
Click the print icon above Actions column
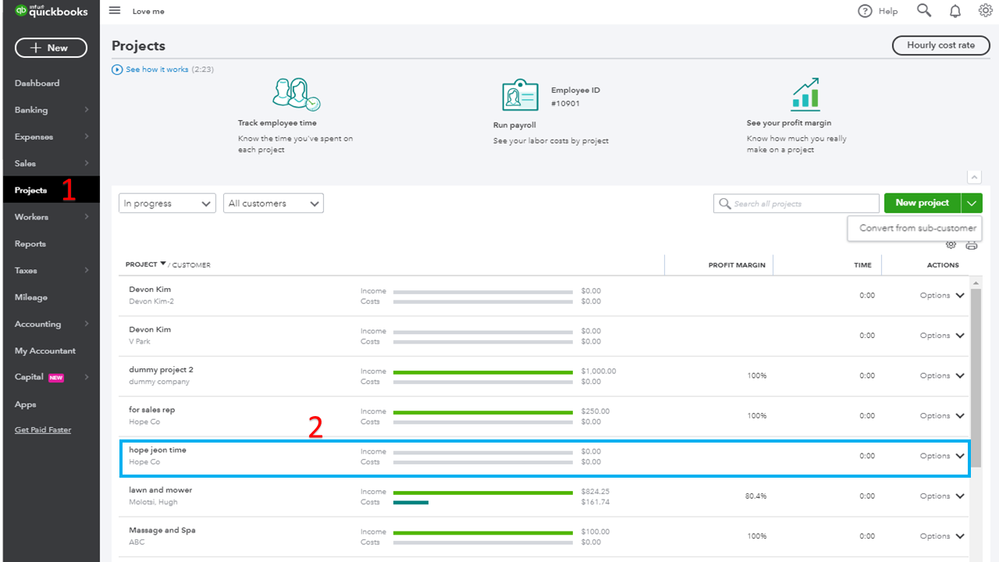pyautogui.click(x=971, y=245)
